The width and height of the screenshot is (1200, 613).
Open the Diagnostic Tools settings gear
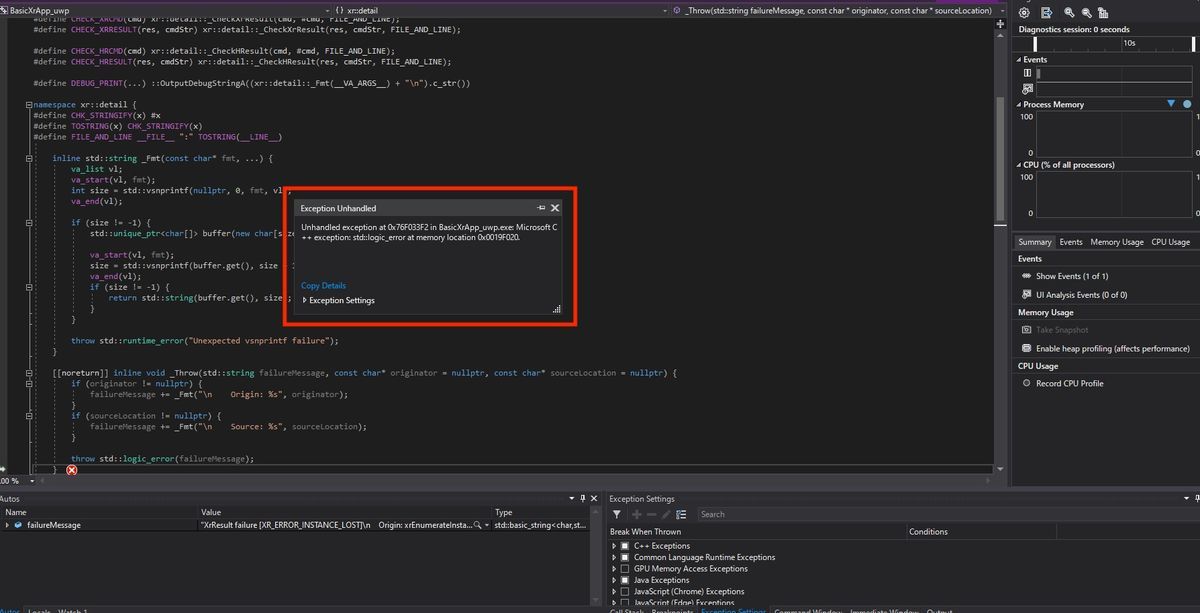[x=1024, y=13]
